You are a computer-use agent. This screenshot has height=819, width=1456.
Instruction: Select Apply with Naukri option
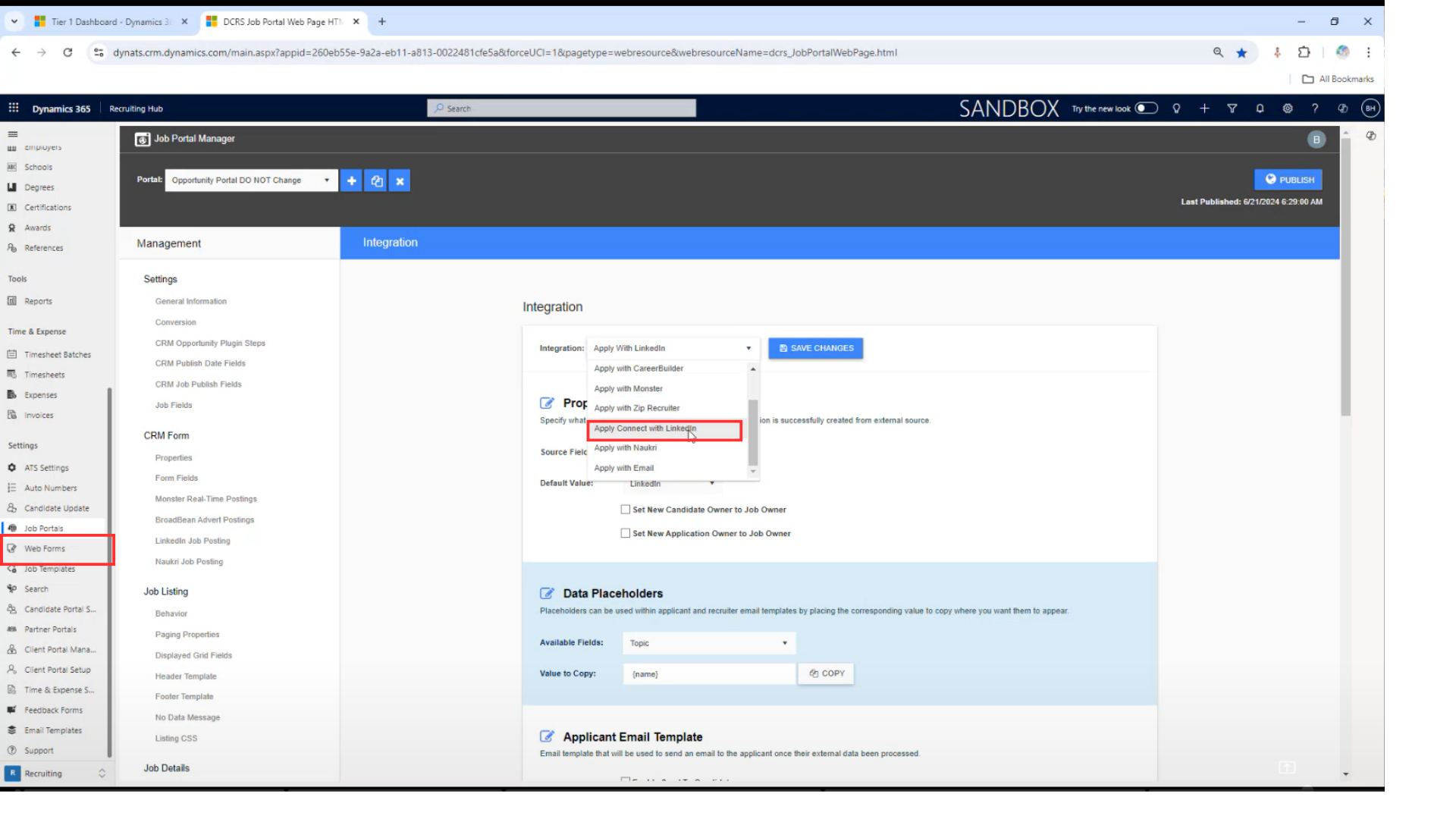coord(667,448)
